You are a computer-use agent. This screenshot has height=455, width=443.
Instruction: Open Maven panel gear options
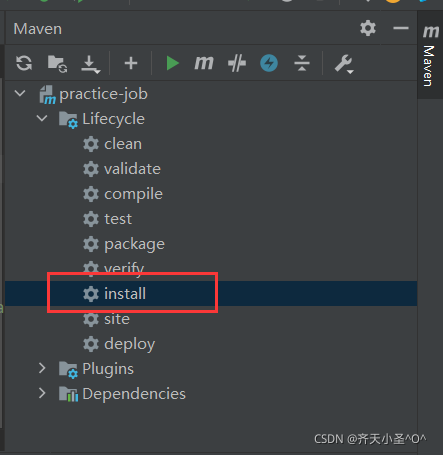368,28
